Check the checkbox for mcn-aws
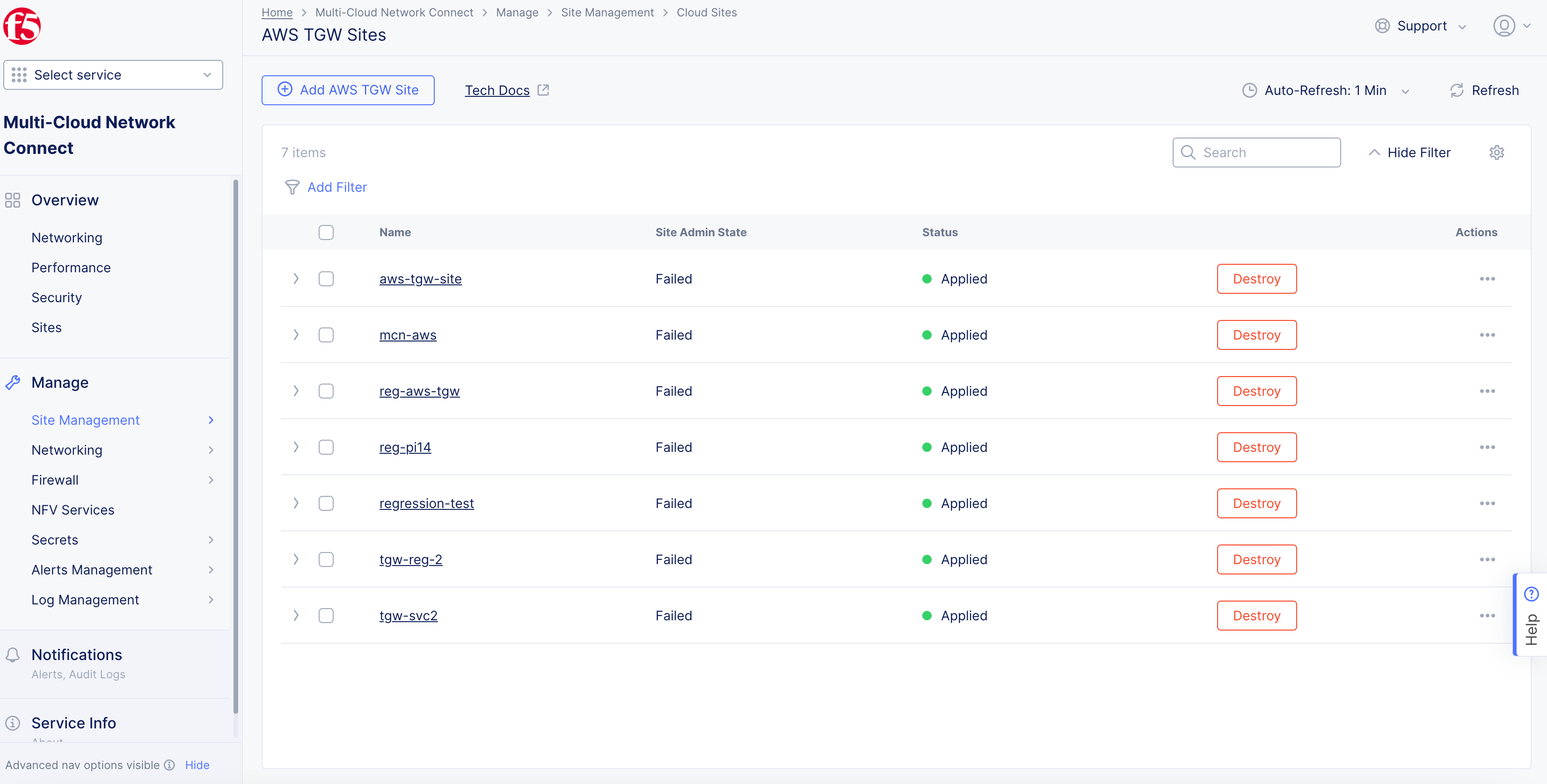This screenshot has width=1547, height=784. pyautogui.click(x=326, y=335)
